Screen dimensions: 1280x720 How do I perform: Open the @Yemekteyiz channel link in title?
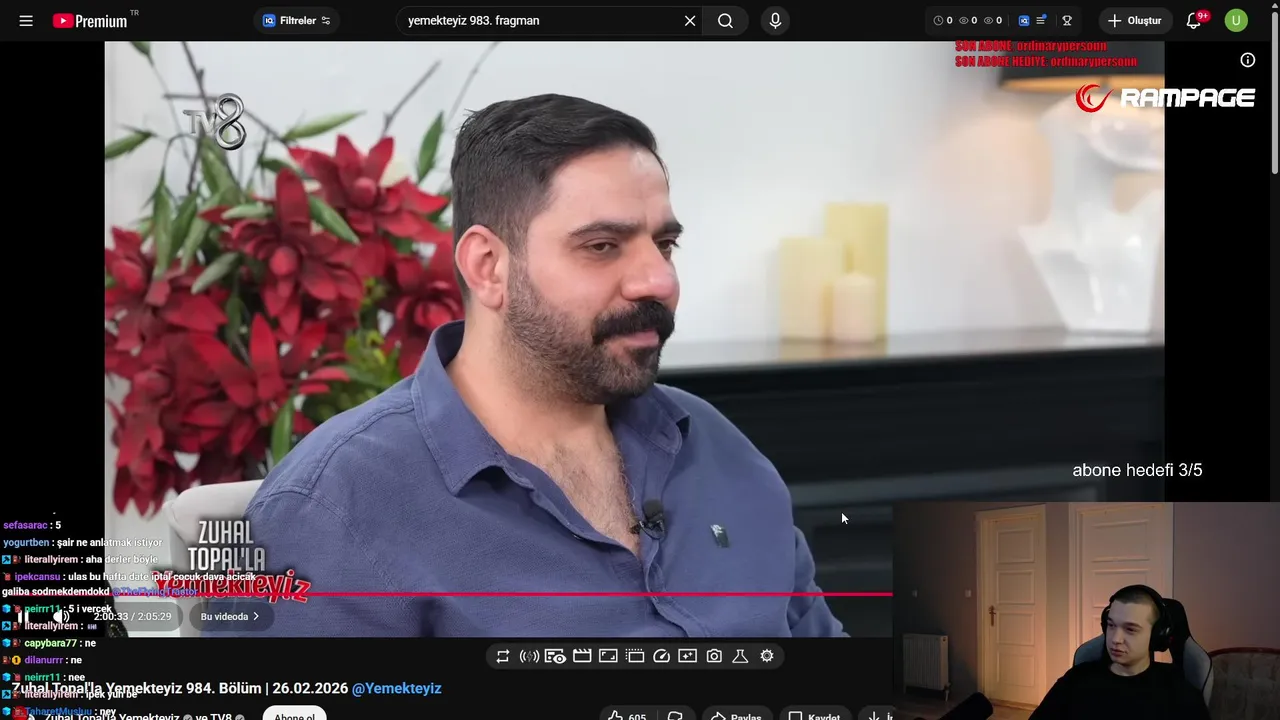pyautogui.click(x=397, y=688)
